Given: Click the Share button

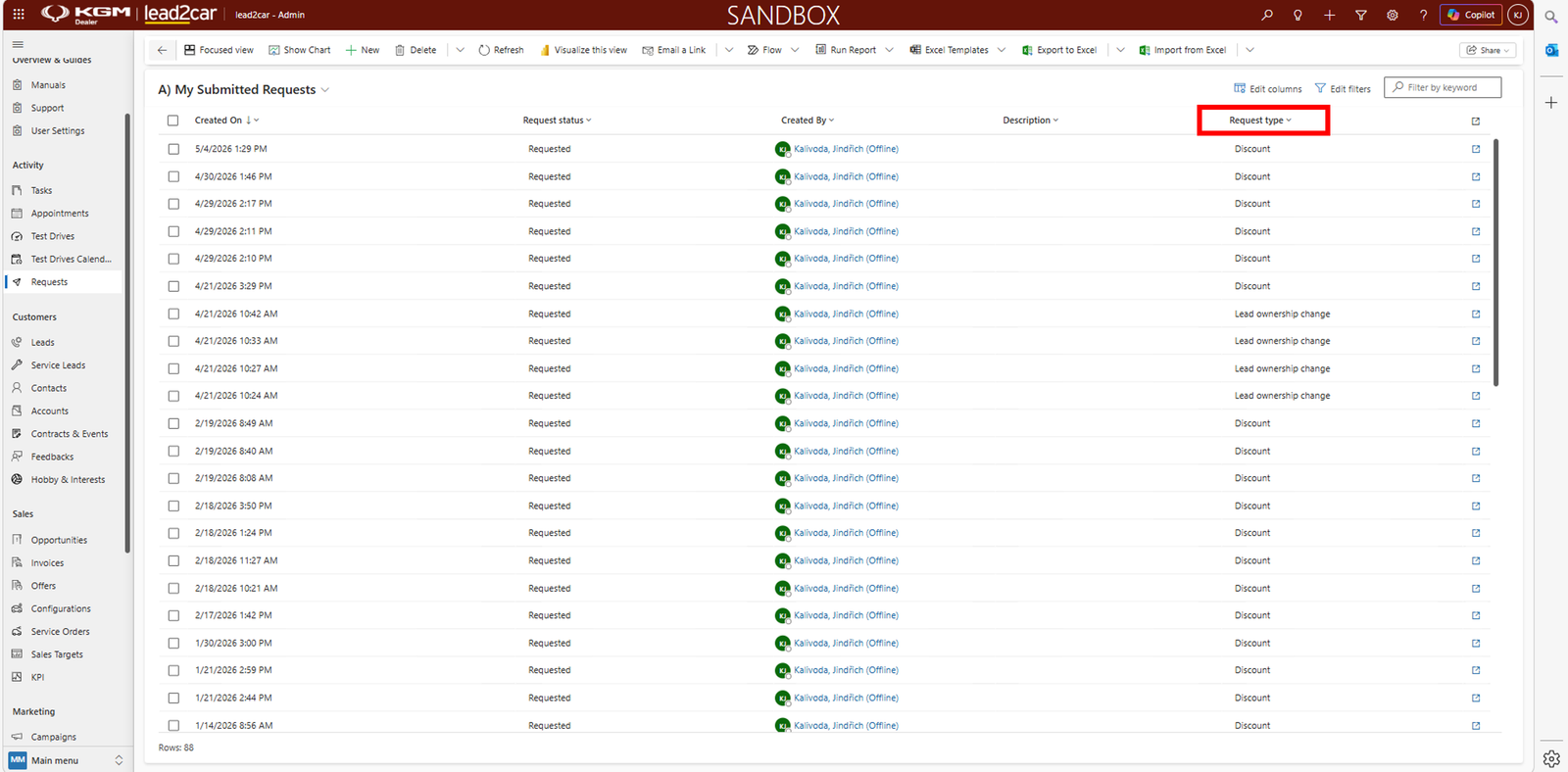Looking at the screenshot, I should [1489, 50].
